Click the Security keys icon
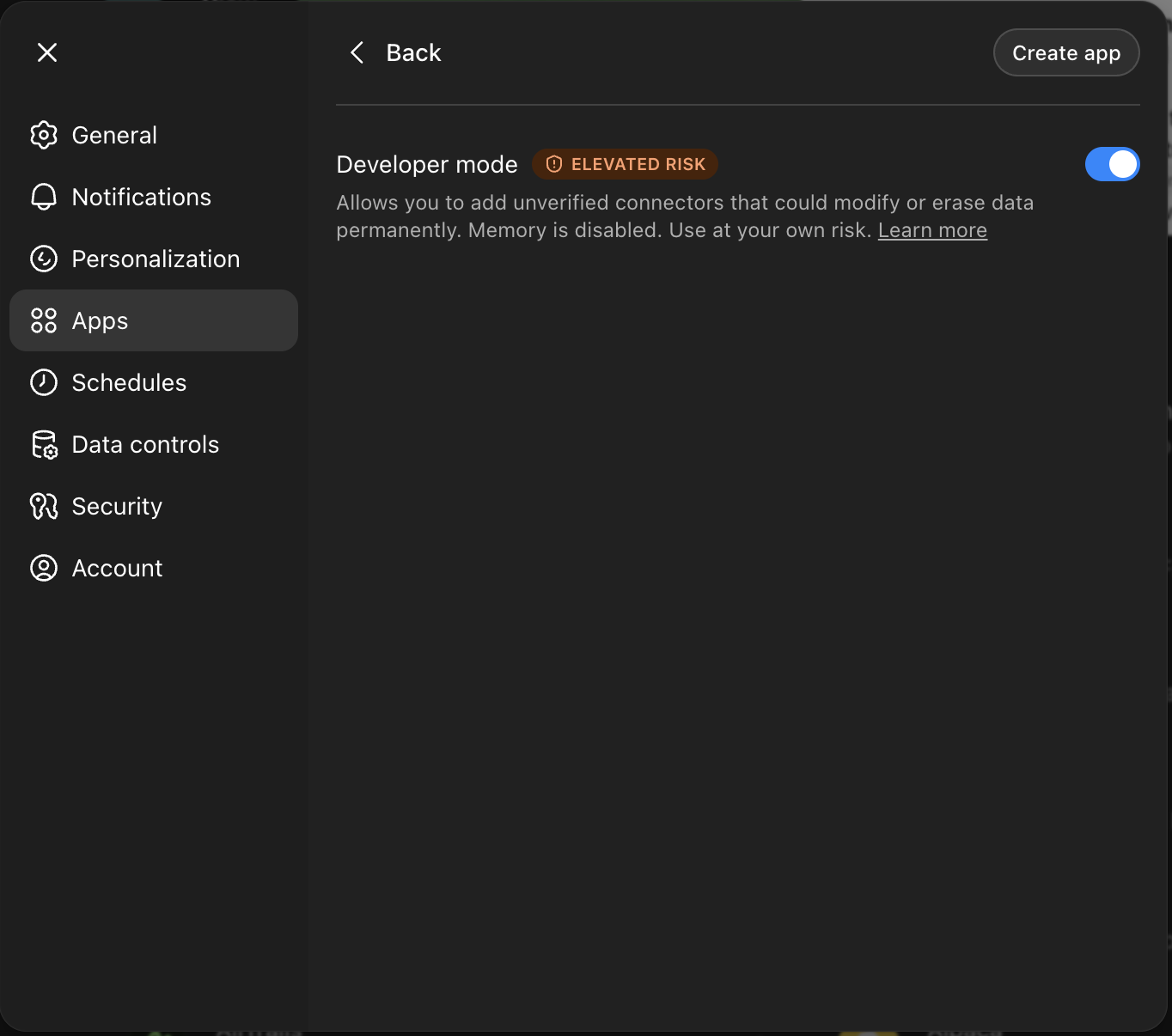The width and height of the screenshot is (1172, 1036). [x=44, y=506]
